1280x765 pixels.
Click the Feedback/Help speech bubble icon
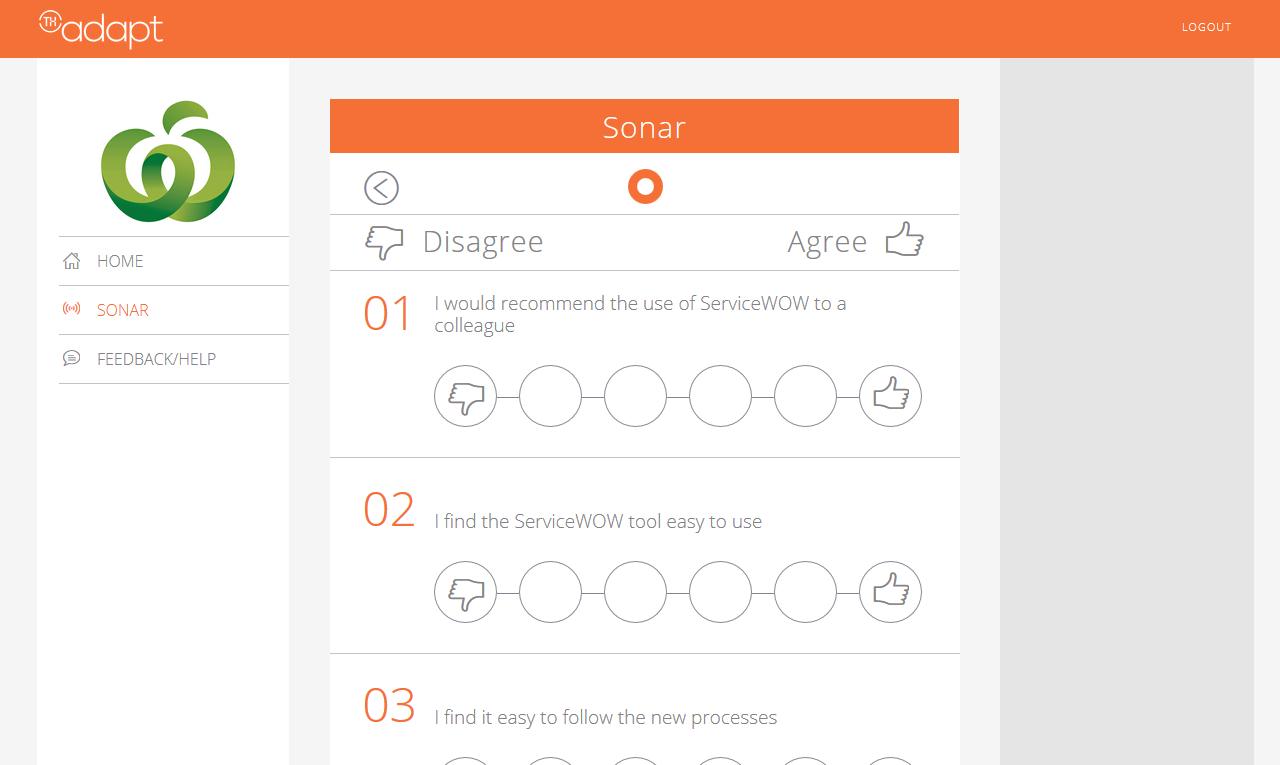click(x=71, y=358)
